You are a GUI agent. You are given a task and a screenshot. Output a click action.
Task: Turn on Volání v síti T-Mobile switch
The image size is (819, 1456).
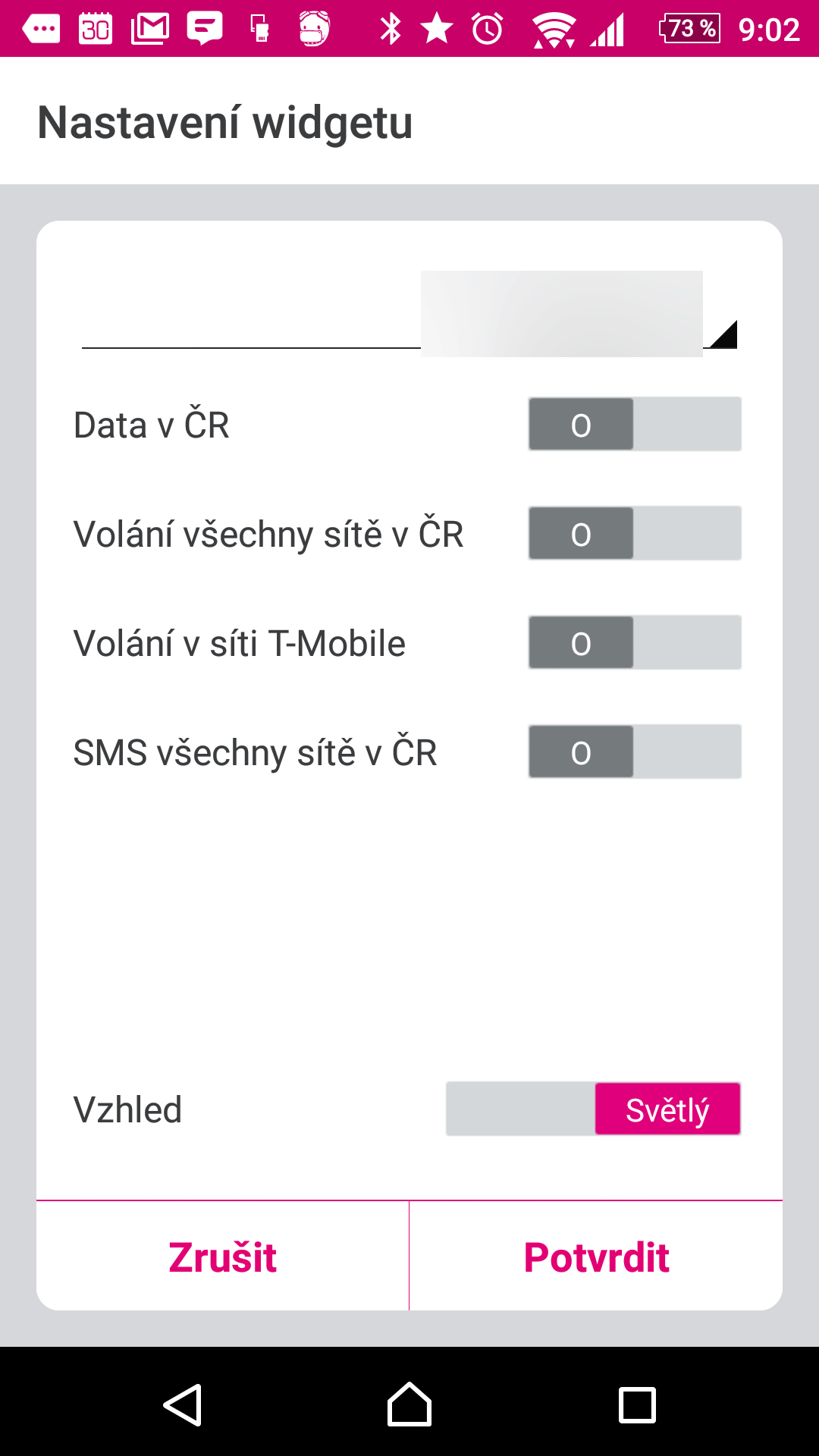click(635, 642)
